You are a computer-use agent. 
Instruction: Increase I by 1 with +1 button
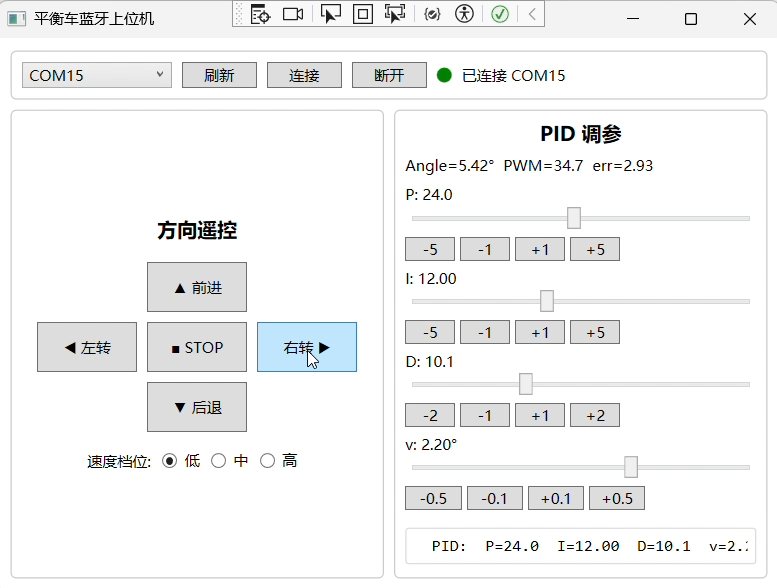pyautogui.click(x=540, y=332)
